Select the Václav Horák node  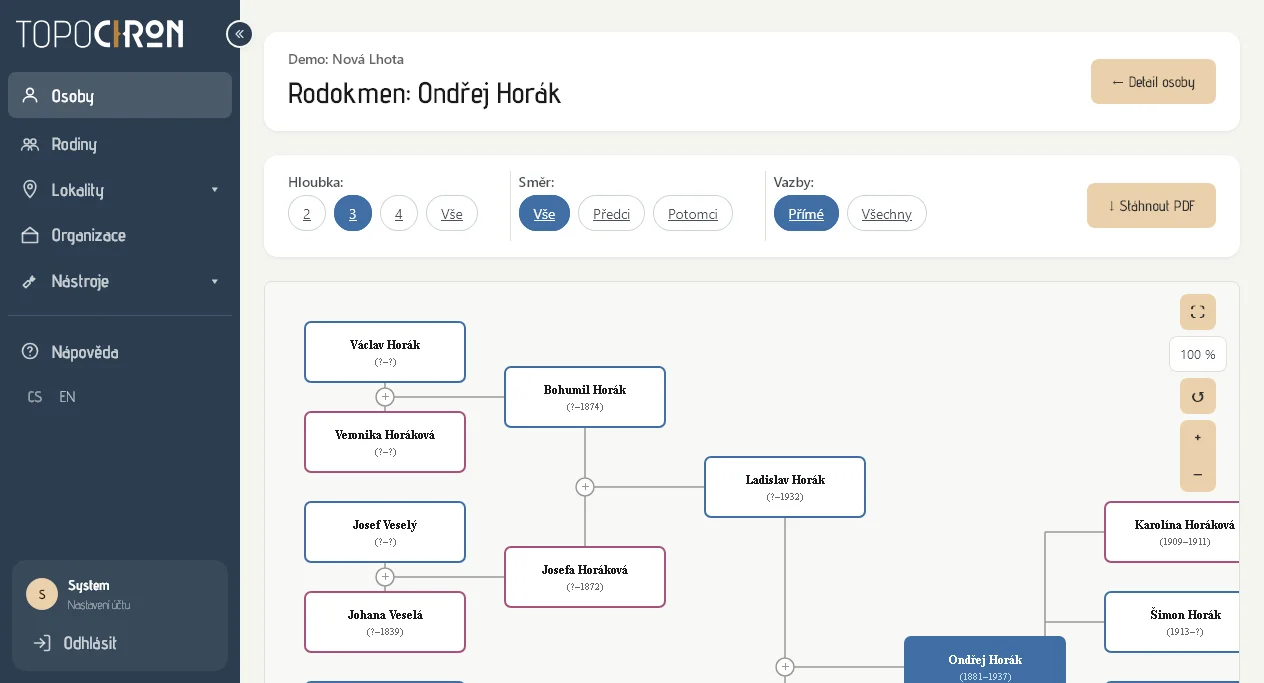385,352
